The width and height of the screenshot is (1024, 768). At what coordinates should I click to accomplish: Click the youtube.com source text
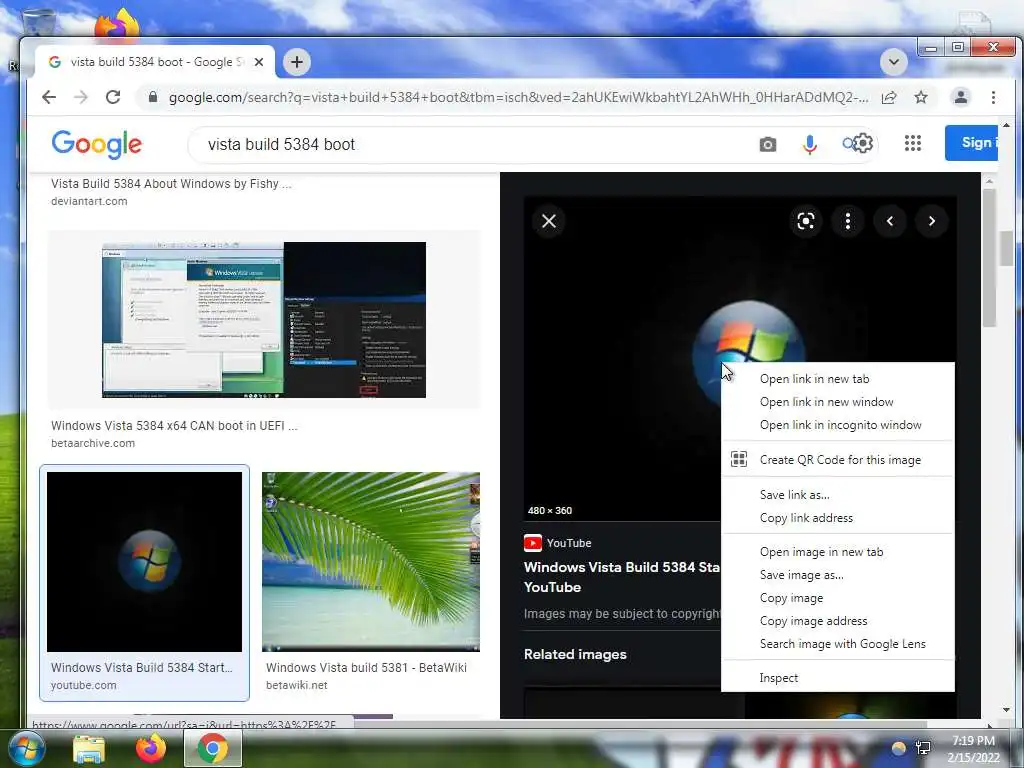[84, 685]
